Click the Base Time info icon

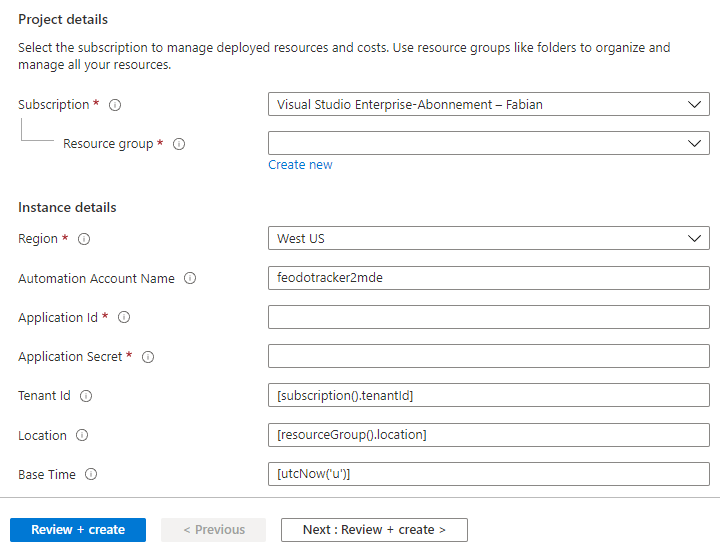(x=91, y=475)
